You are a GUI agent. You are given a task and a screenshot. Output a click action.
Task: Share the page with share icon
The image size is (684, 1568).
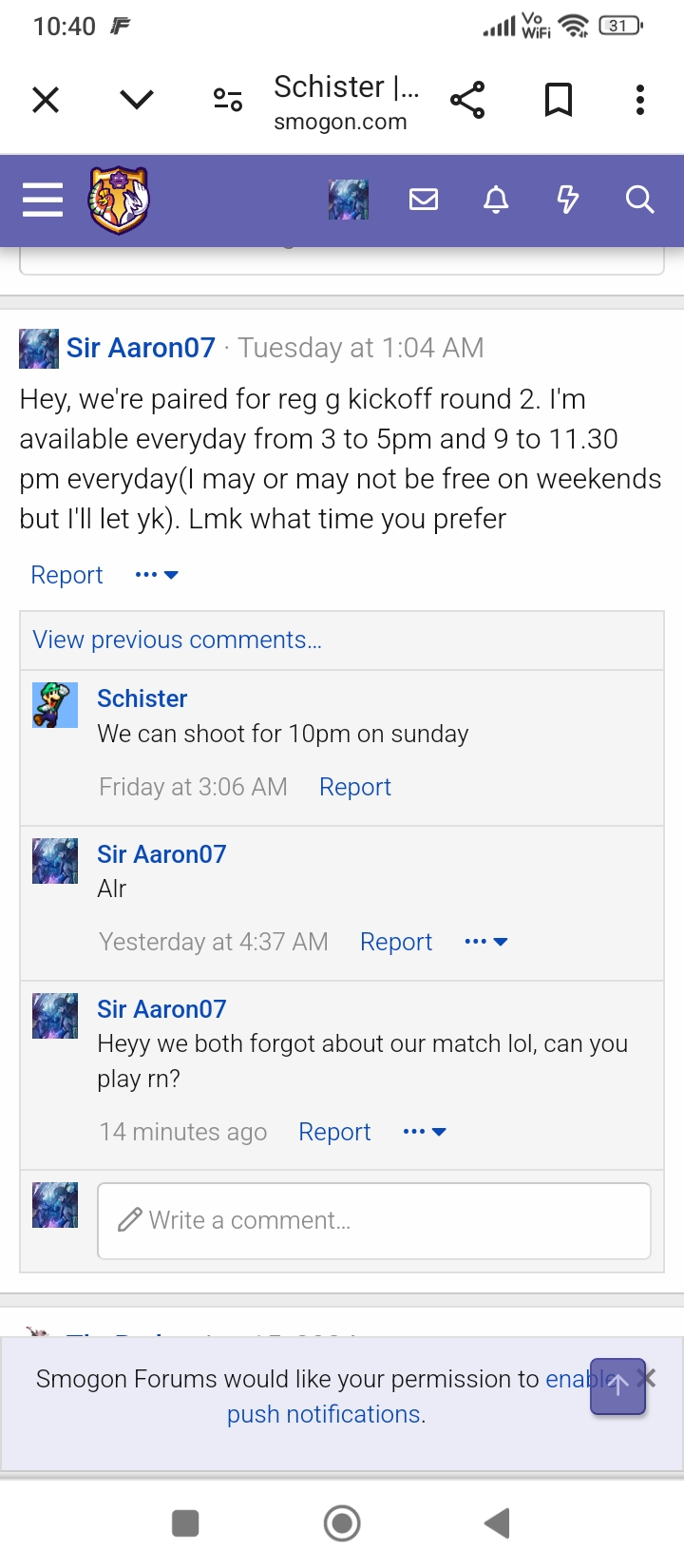[x=467, y=100]
